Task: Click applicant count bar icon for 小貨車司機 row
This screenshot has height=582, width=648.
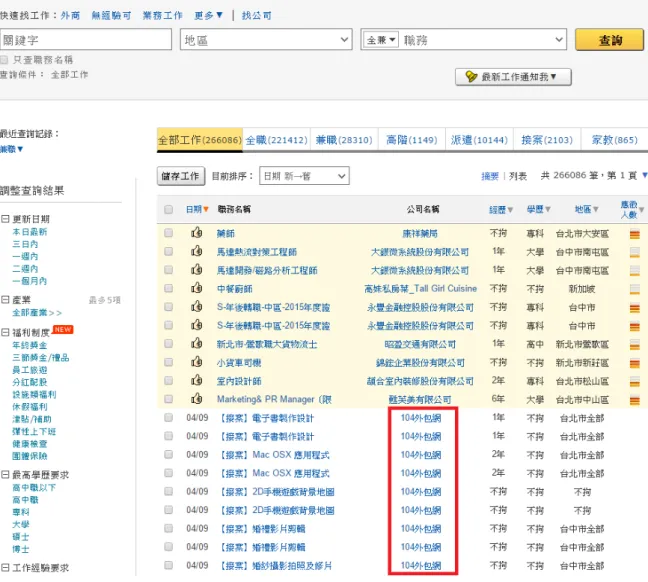Action: [634, 363]
